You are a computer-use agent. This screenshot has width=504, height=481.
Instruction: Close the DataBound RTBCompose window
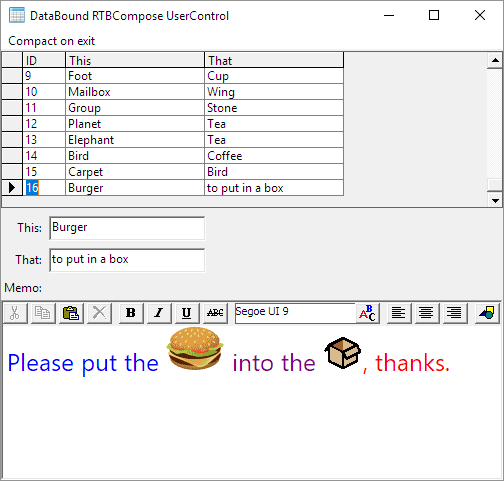click(480, 15)
